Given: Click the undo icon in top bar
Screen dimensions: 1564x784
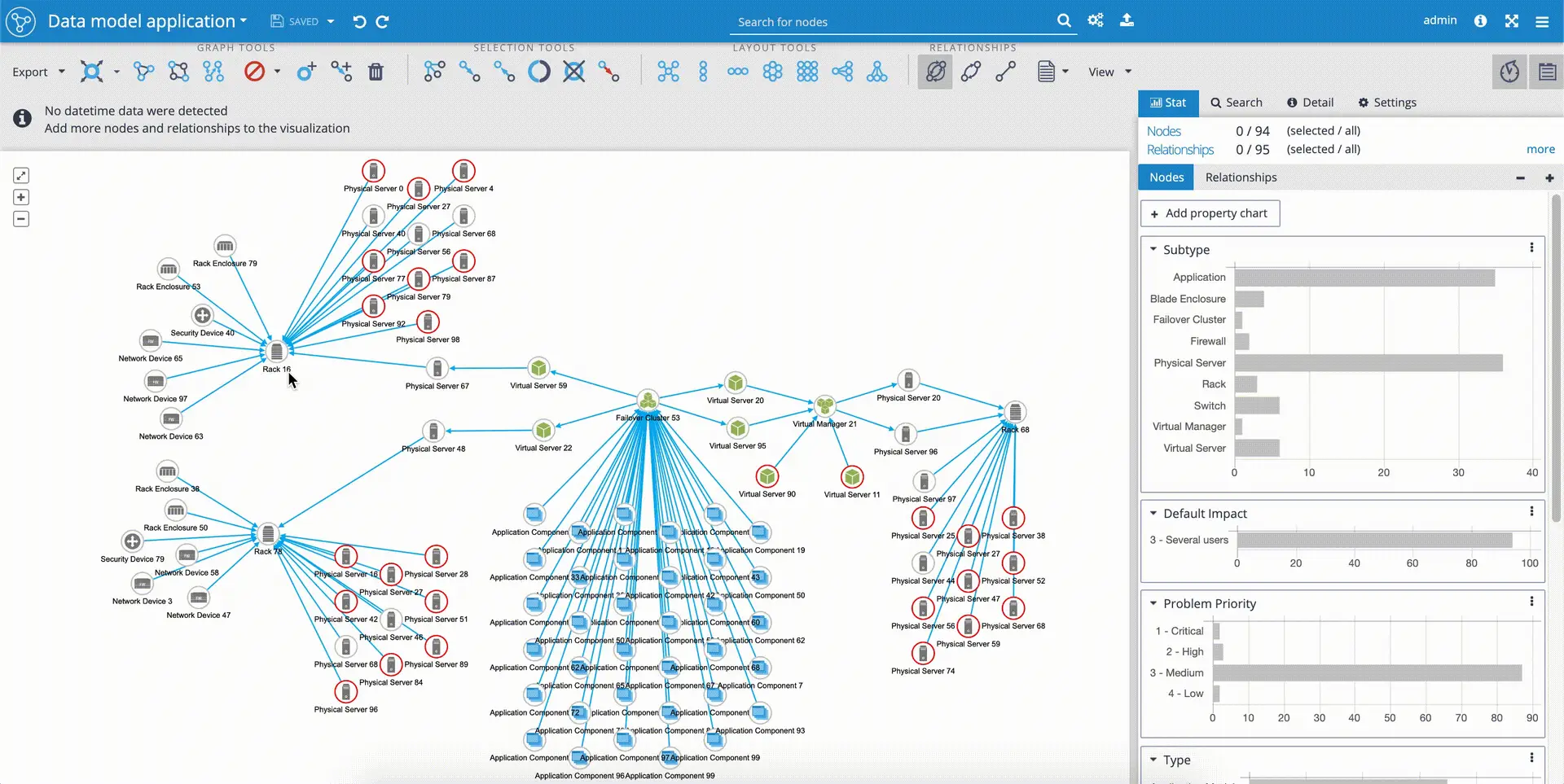Looking at the screenshot, I should 359,22.
